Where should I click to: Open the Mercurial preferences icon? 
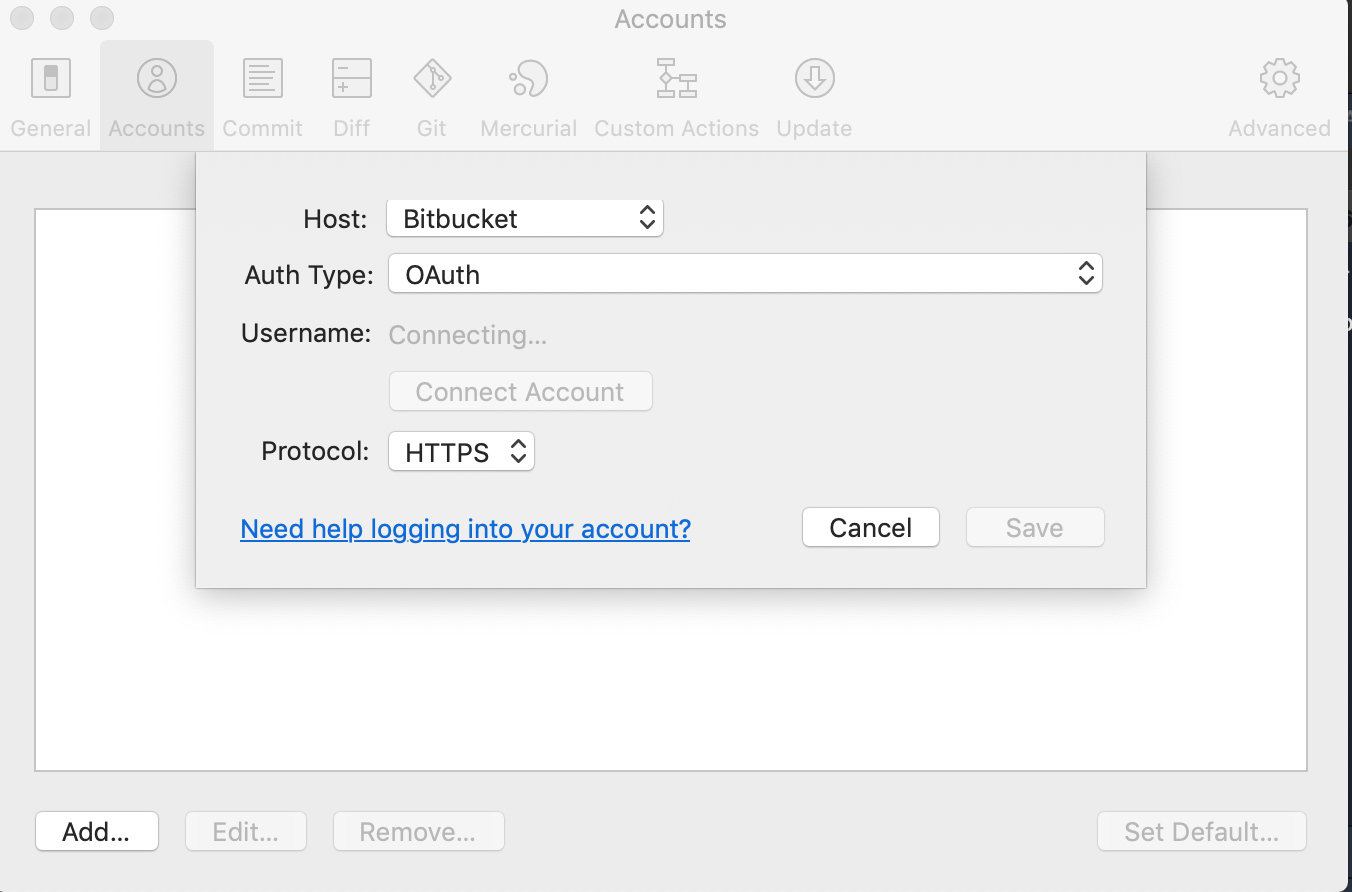coord(528,78)
